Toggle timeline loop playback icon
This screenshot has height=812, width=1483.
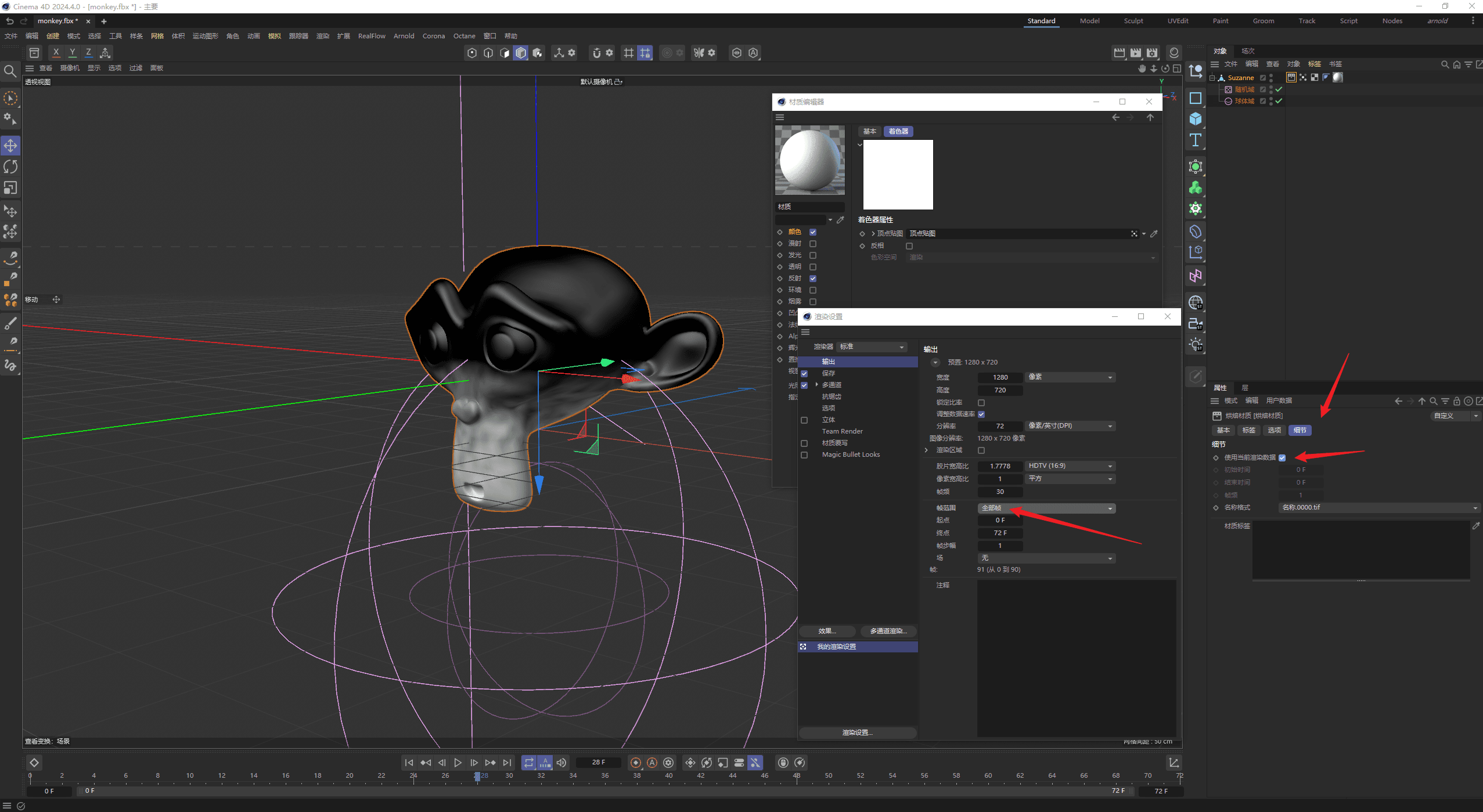coord(528,763)
